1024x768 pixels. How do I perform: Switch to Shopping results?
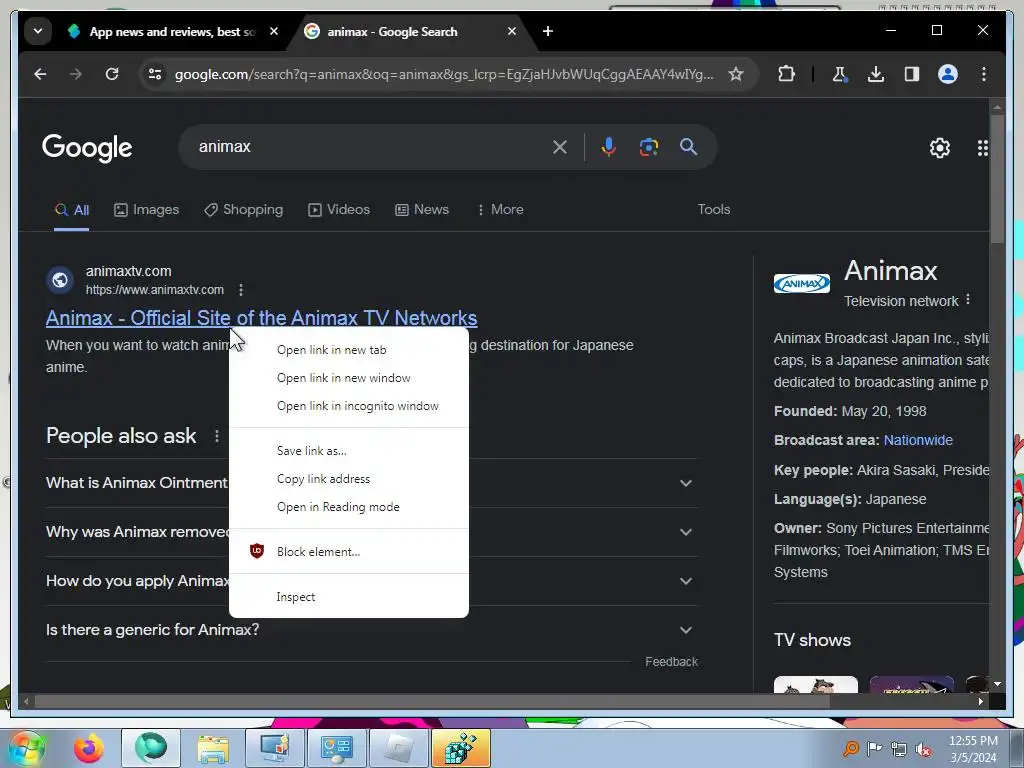click(x=244, y=210)
